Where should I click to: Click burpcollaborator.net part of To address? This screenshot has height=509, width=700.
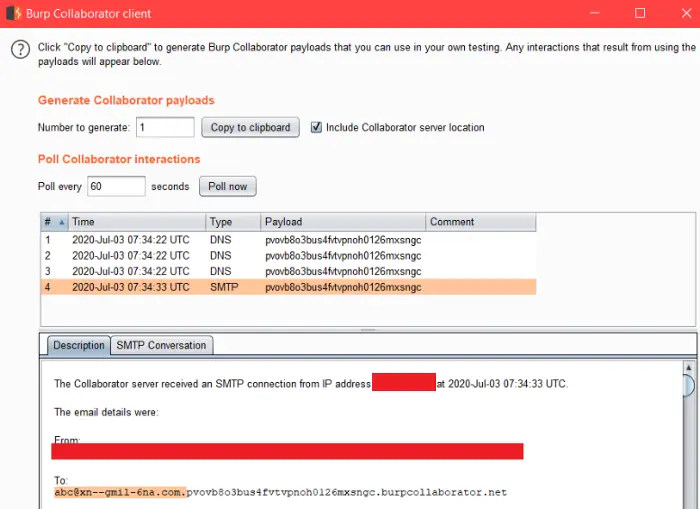[x=444, y=492]
